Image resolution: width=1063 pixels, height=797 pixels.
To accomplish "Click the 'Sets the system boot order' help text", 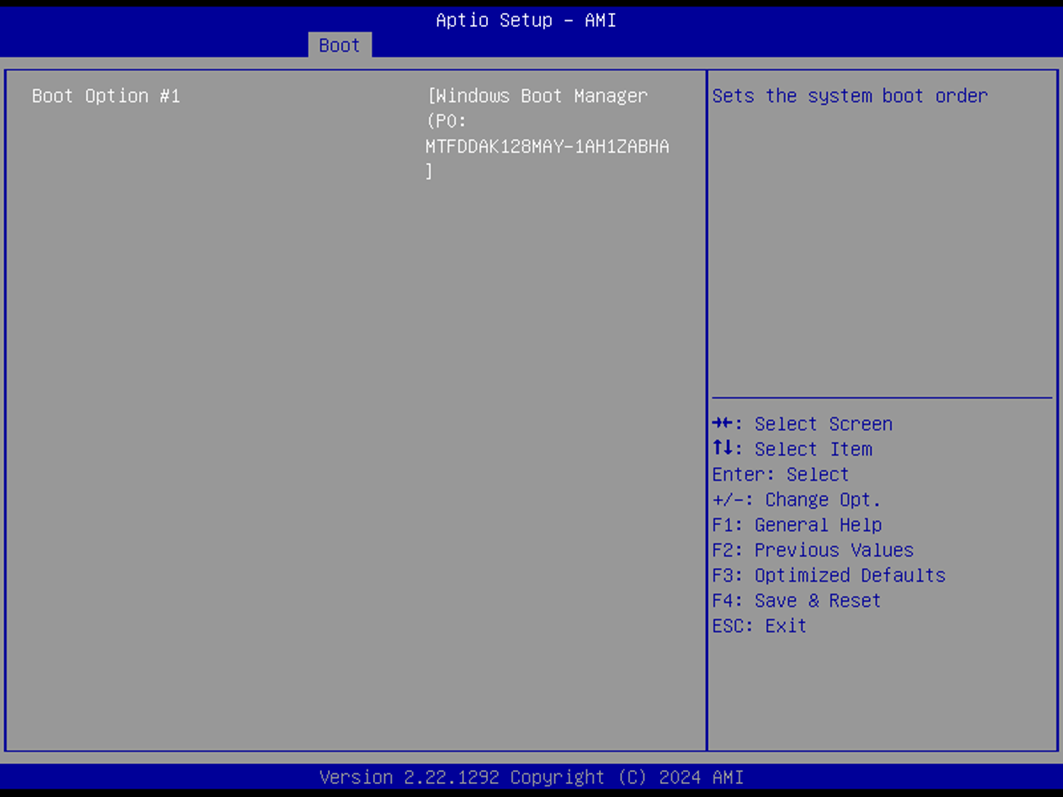I will [849, 96].
